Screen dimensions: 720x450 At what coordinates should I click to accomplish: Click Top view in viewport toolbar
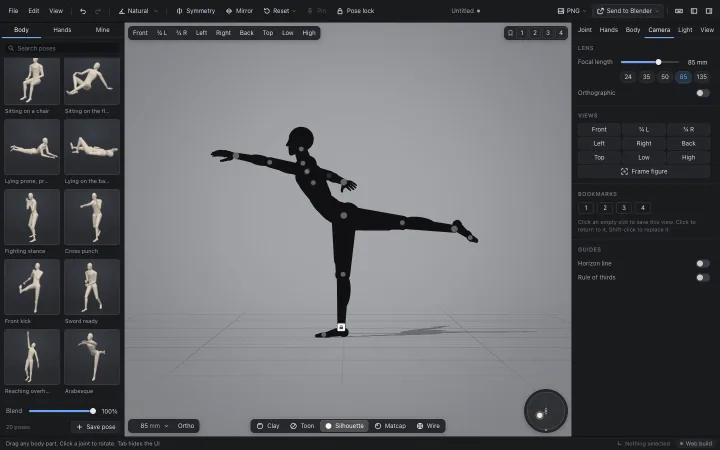pos(268,33)
